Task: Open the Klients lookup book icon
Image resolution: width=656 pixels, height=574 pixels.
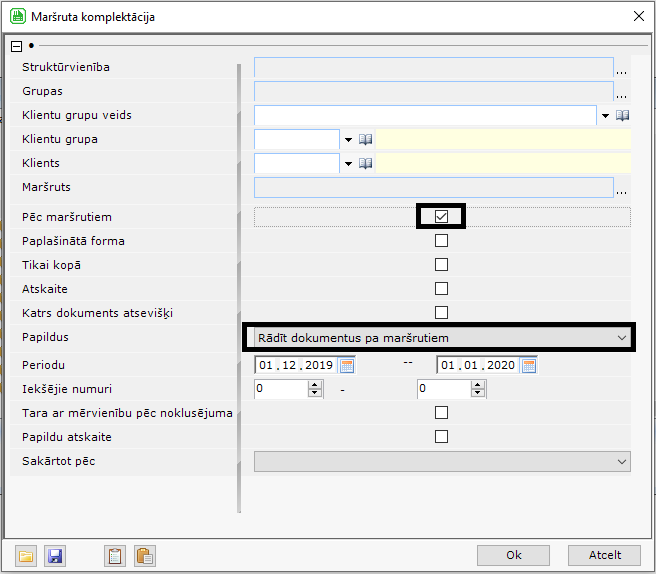Action: [365, 163]
